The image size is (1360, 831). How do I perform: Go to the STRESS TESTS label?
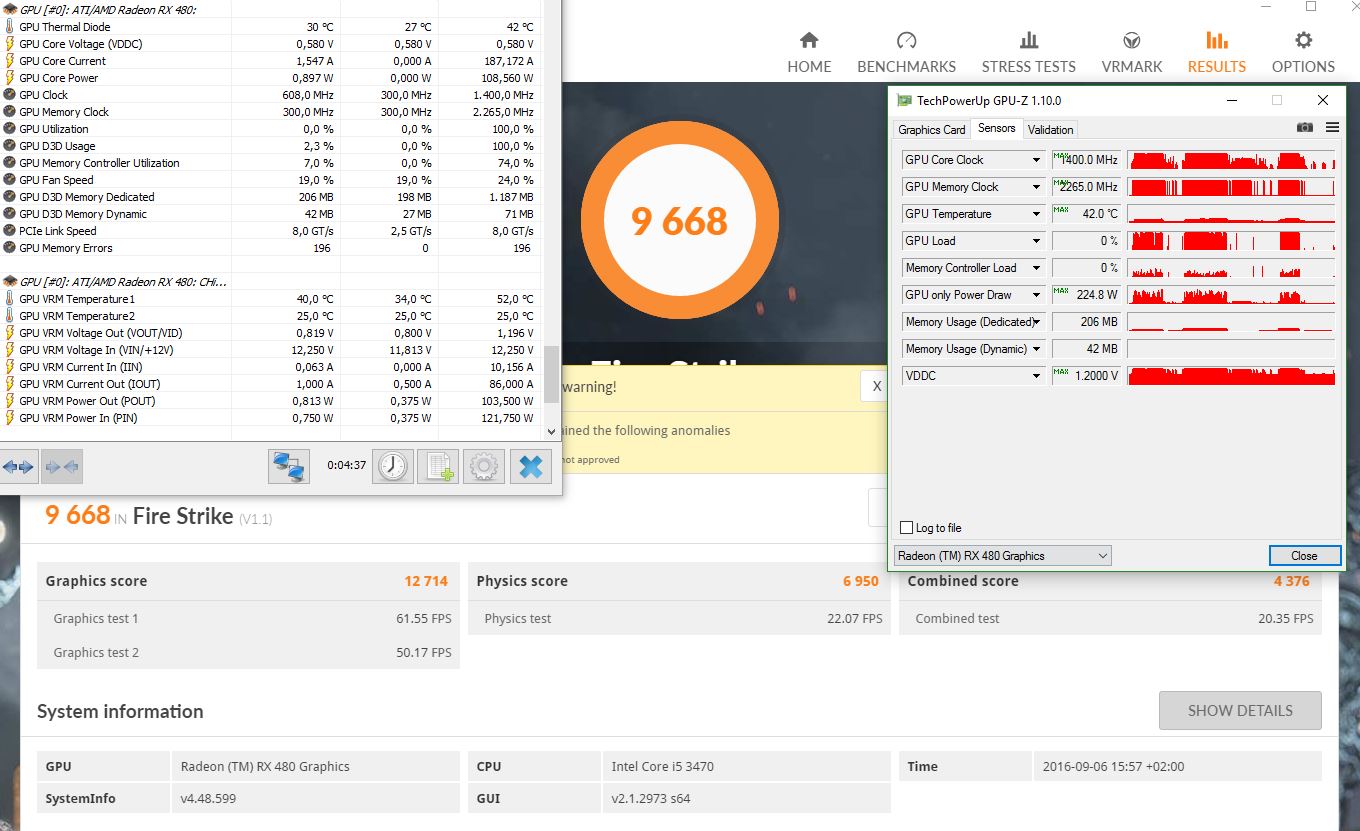[1028, 67]
